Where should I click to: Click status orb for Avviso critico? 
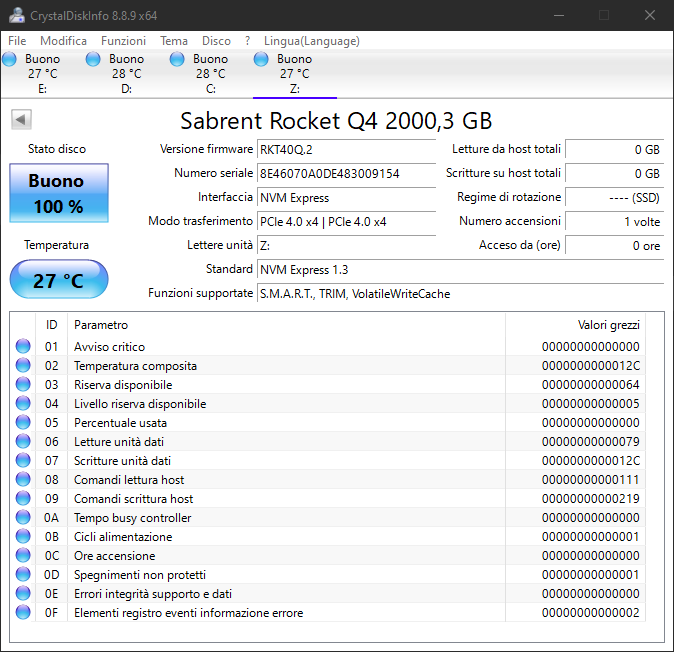click(x=23, y=347)
